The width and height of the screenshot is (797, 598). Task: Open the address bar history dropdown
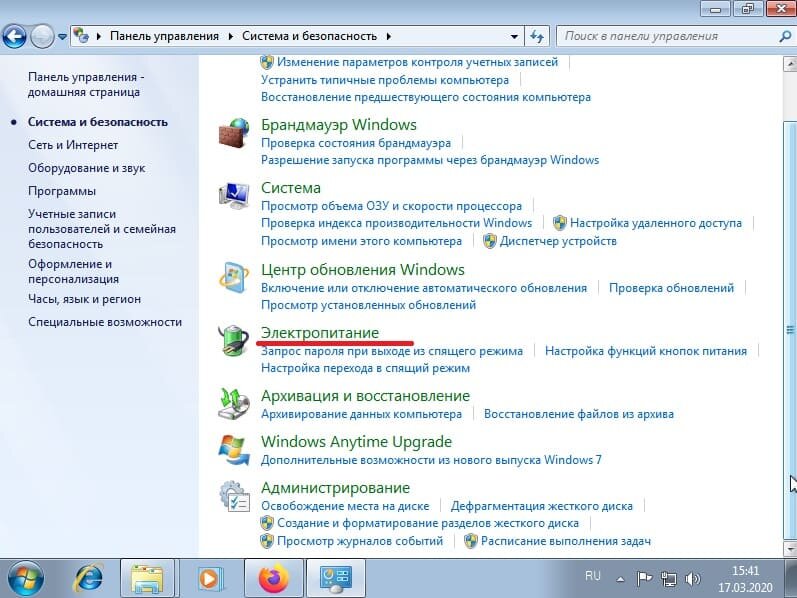tap(514, 37)
